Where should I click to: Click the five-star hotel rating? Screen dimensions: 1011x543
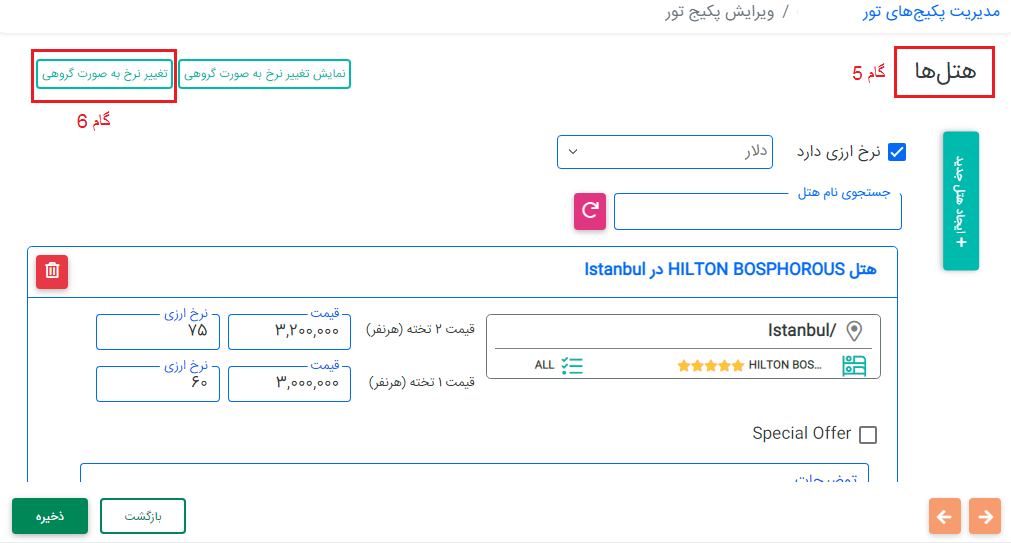710,366
